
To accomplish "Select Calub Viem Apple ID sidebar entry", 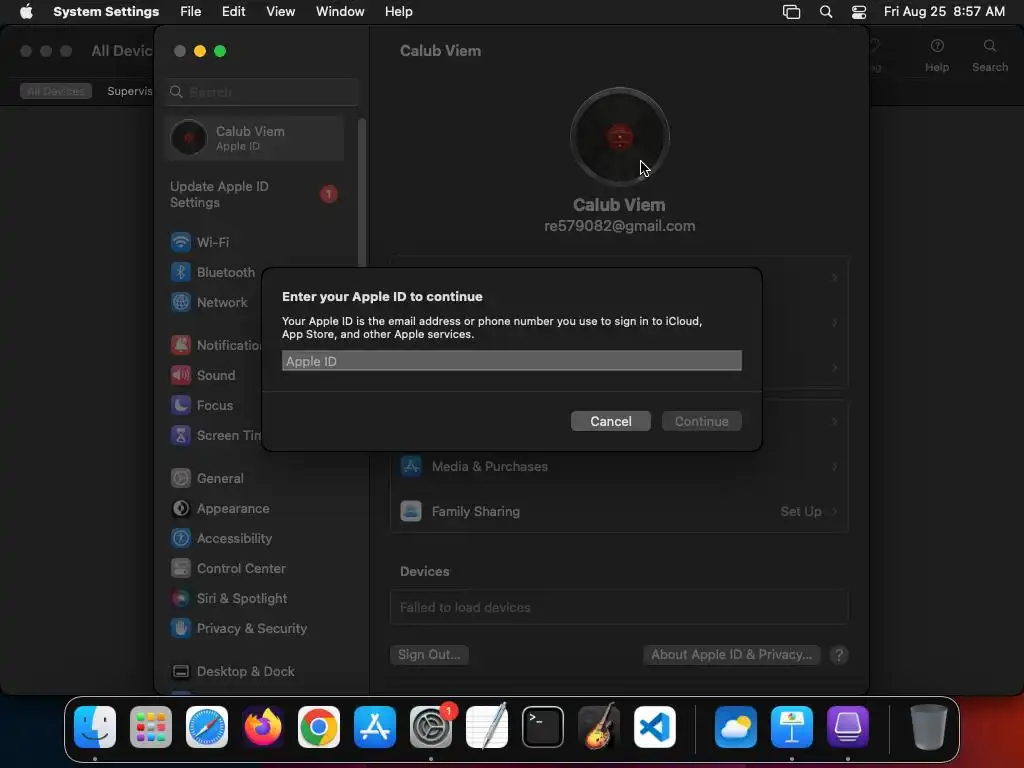I will pos(255,138).
